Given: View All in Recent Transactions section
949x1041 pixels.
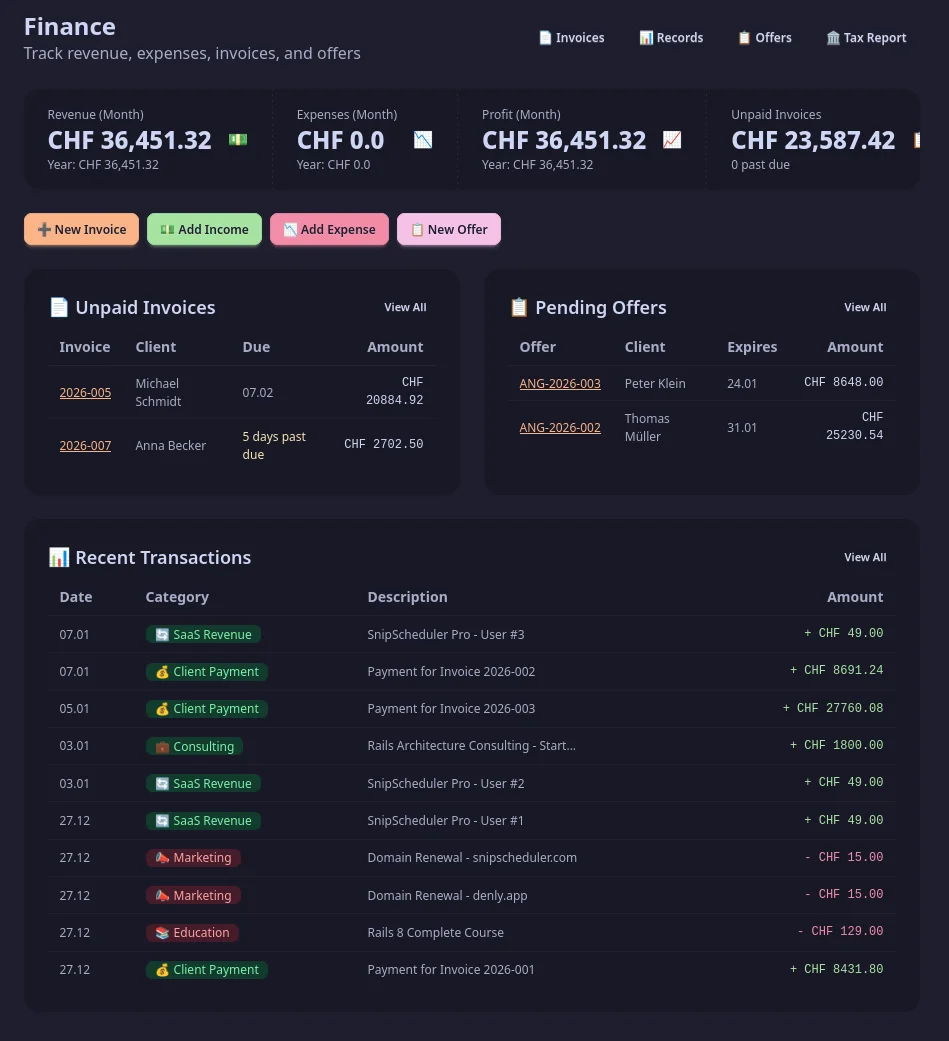Looking at the screenshot, I should coord(865,557).
